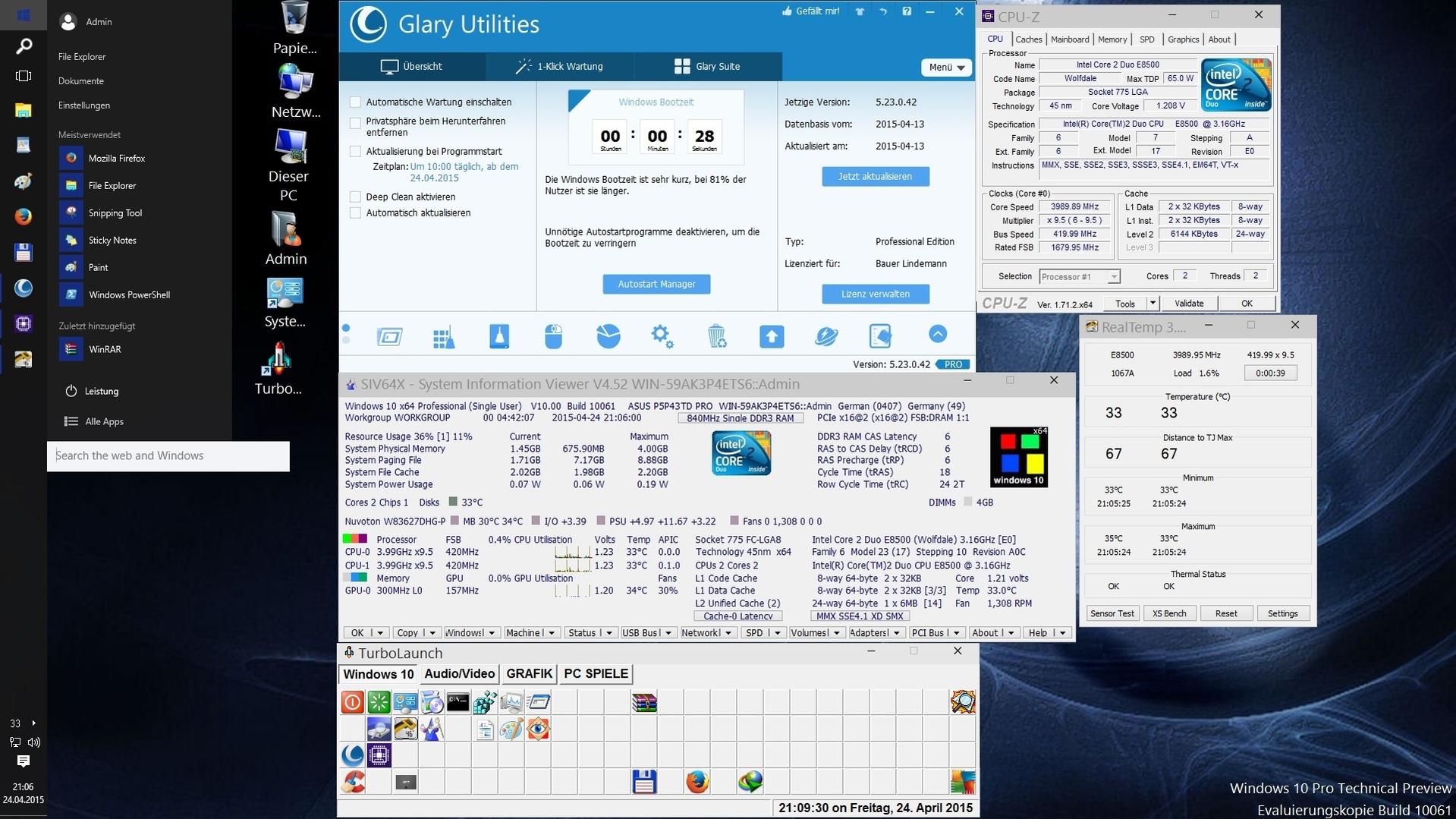
Task: Launch the CCleaner icon in TurboLaunch
Action: click(352, 782)
